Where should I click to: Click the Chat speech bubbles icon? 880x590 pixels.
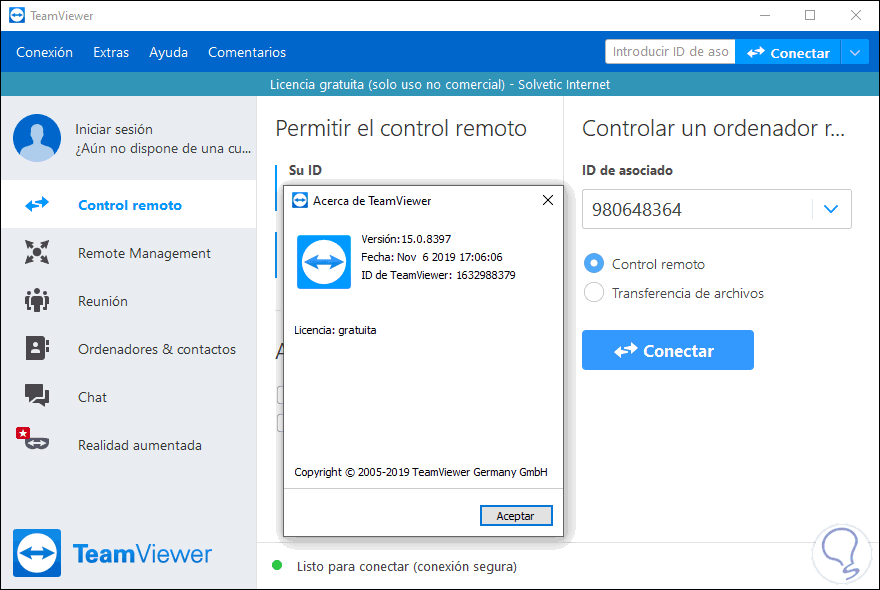37,395
